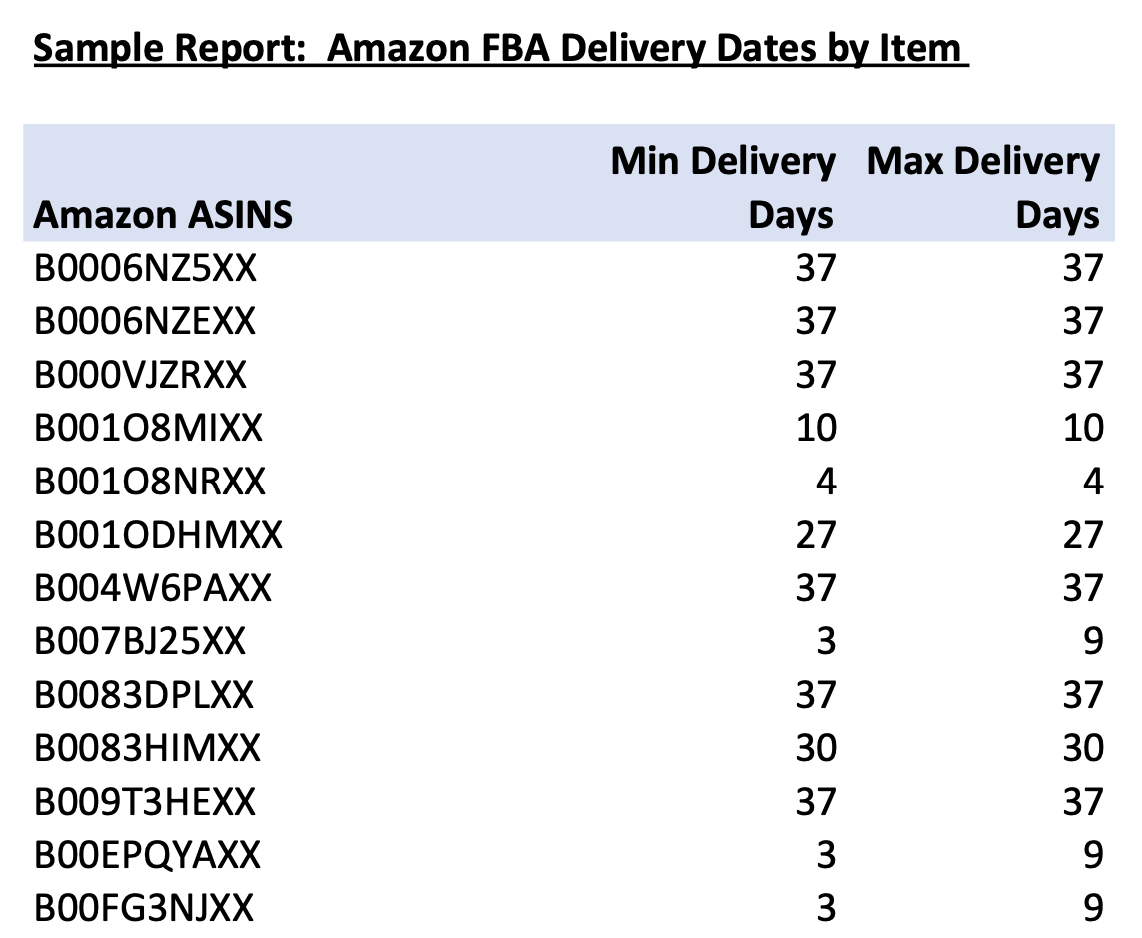1142x938 pixels.
Task: Select the Amazon ASINS column header
Action: pos(163,215)
